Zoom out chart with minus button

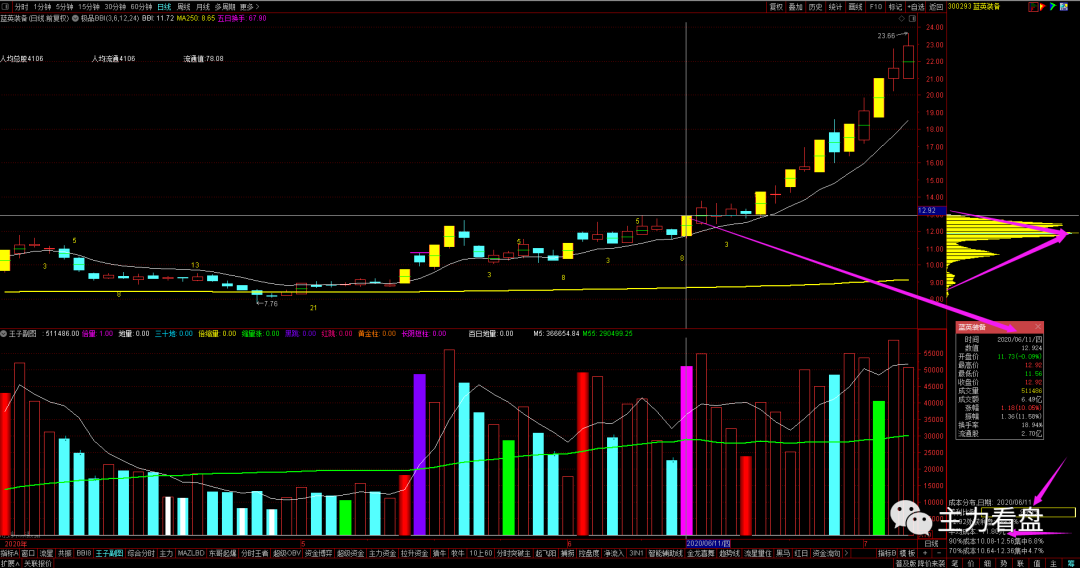938,554
